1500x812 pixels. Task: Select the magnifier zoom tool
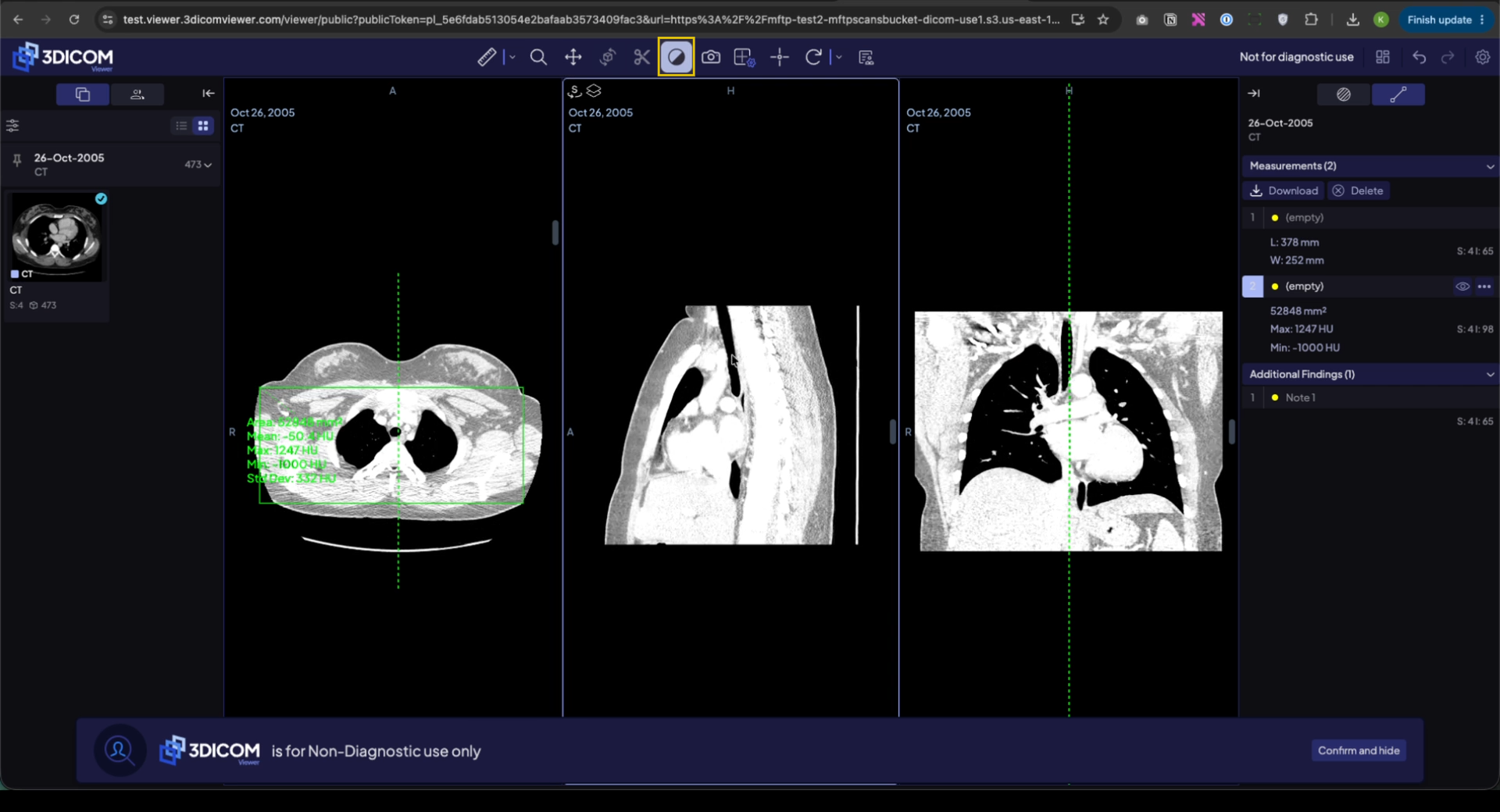[538, 57]
